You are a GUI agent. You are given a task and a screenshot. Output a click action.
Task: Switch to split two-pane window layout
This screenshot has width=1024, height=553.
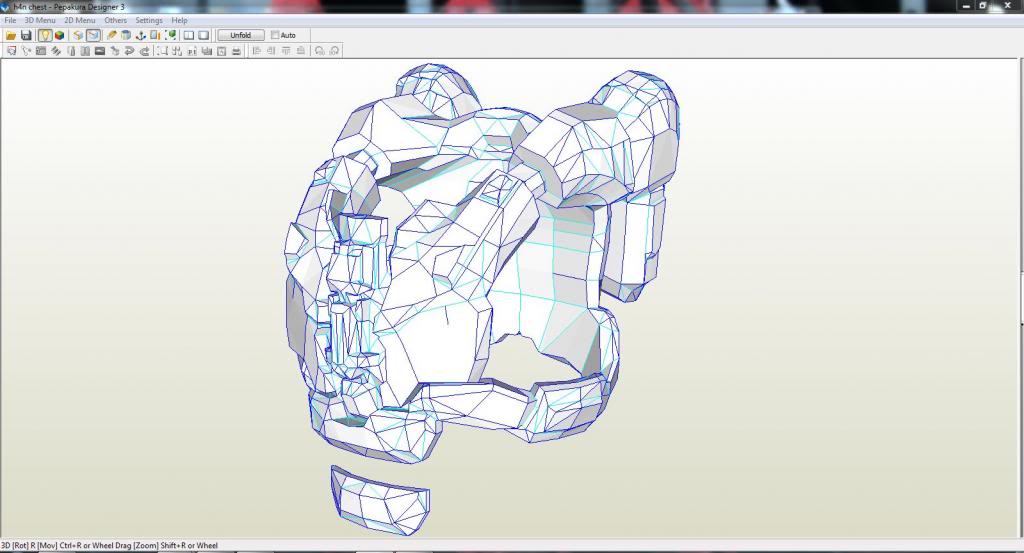189,35
